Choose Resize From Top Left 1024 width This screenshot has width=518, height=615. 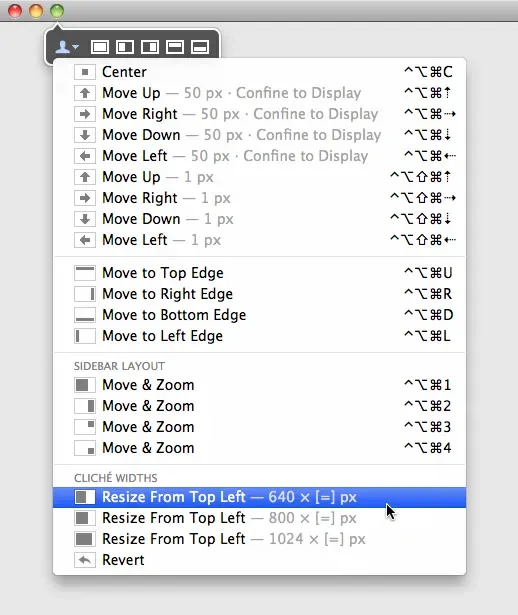click(260, 539)
